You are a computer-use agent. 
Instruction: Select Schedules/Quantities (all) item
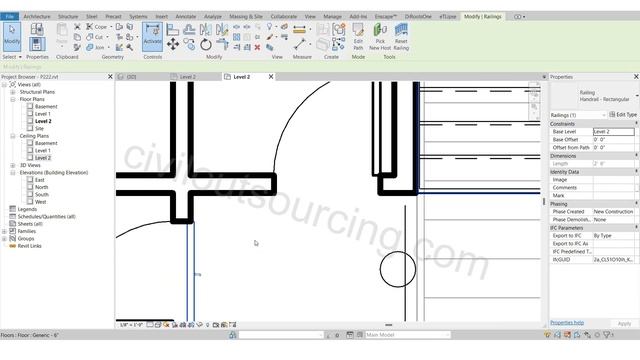coord(46,217)
